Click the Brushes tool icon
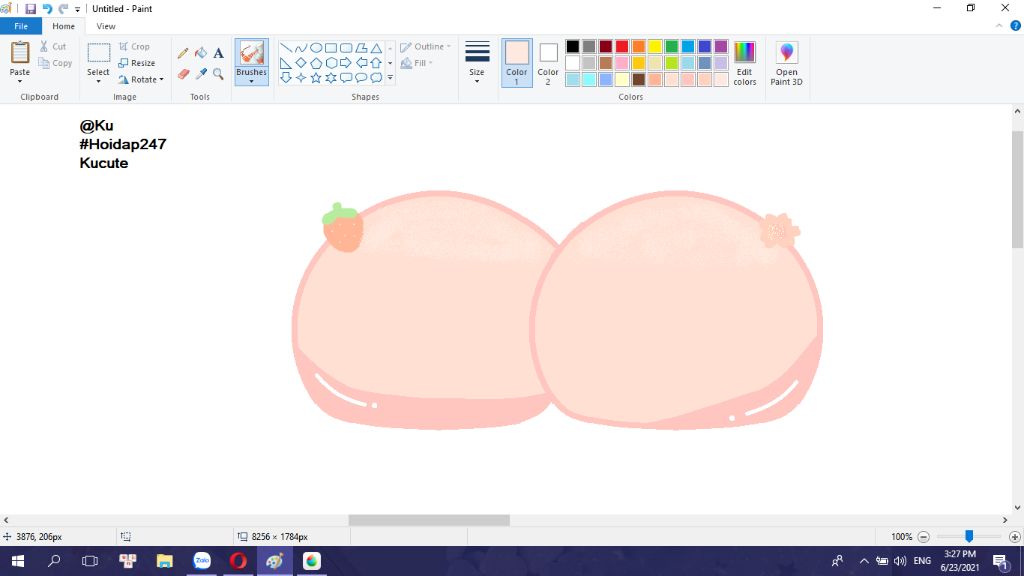 pyautogui.click(x=251, y=53)
